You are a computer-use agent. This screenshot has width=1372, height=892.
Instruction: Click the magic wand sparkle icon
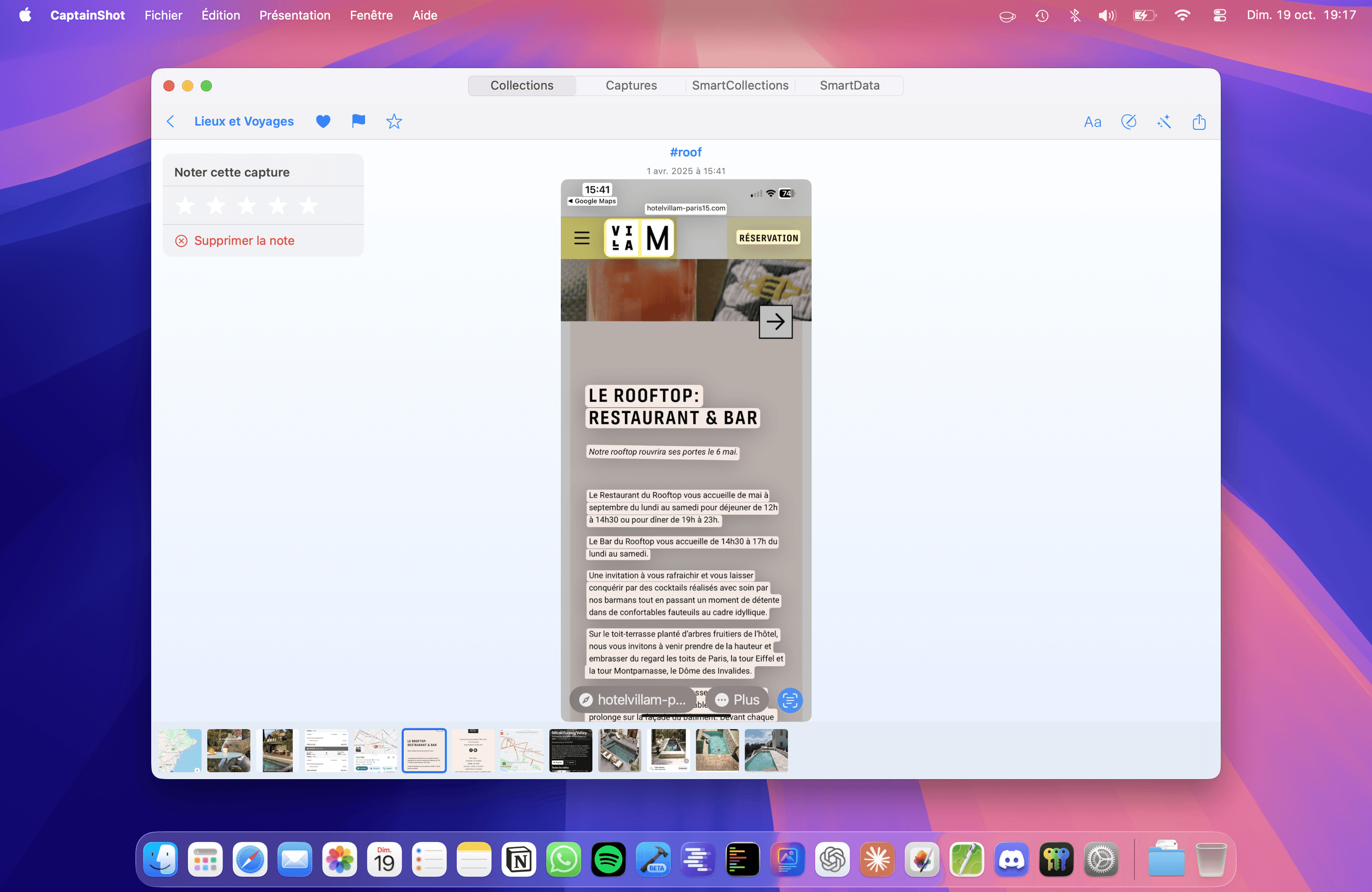pyautogui.click(x=1164, y=122)
